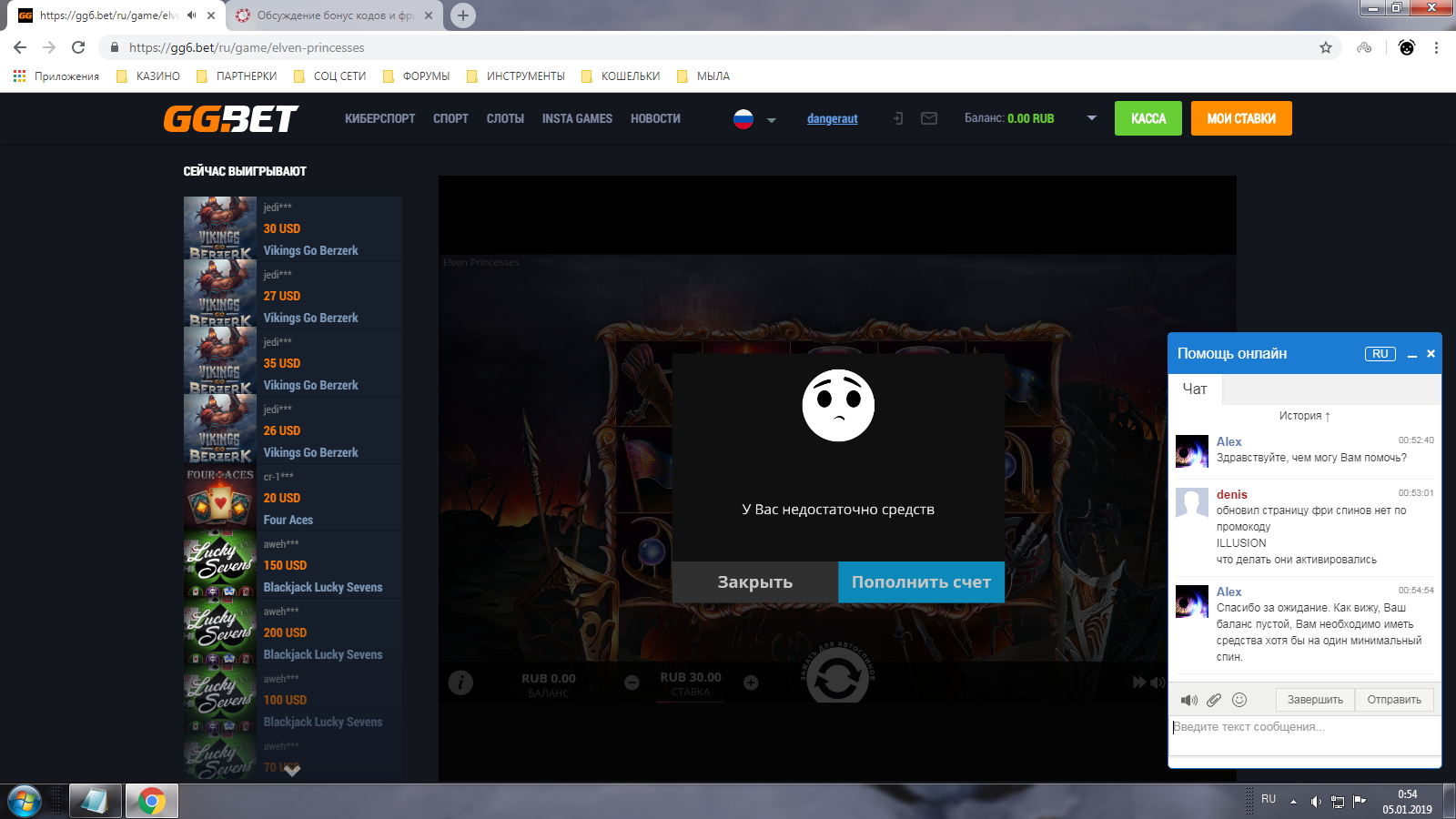Click the incognito-style extension icon in toolbar
This screenshot has height=819, width=1456.
1364,47
